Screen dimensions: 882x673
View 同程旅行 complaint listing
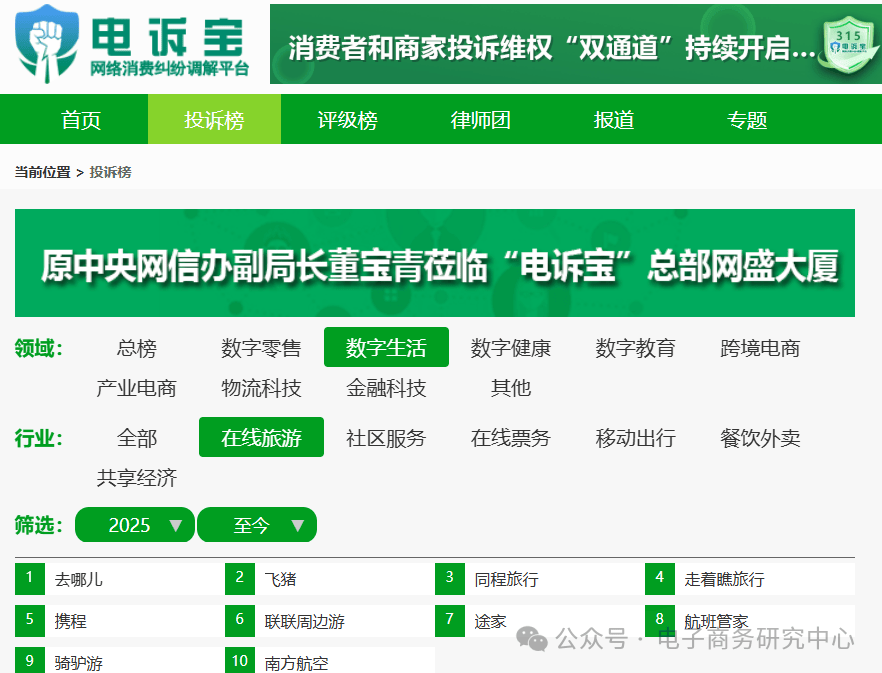point(539,579)
